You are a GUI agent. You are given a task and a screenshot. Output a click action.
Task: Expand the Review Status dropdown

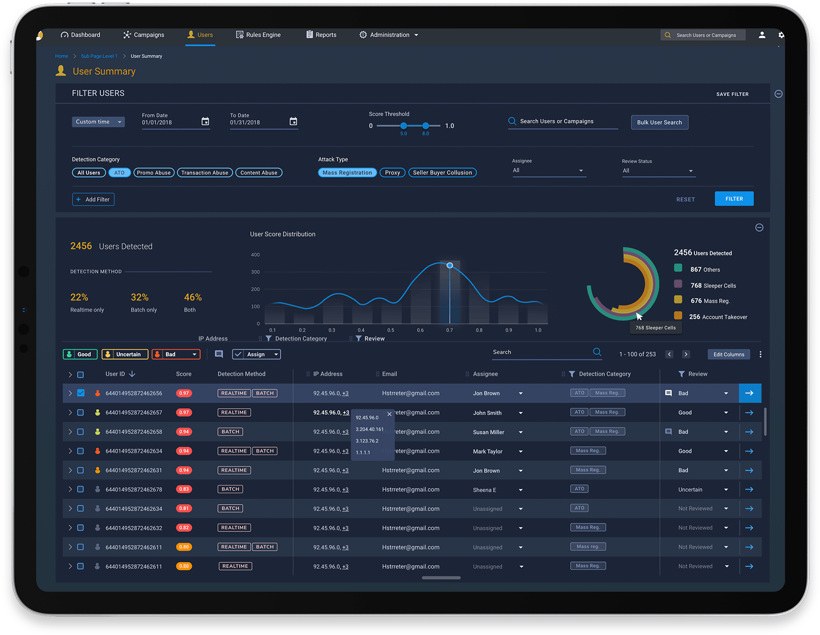(657, 171)
